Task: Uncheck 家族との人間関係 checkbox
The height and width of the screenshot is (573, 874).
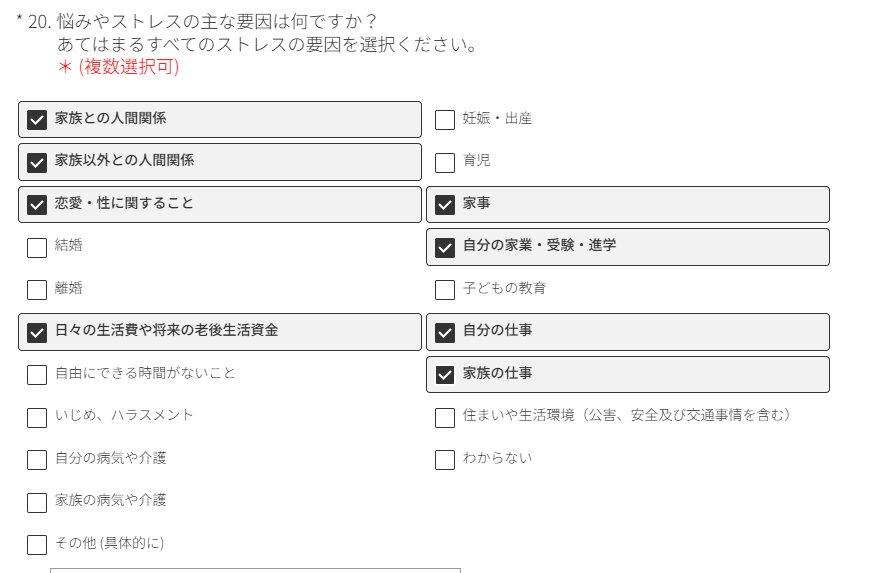Action: (x=37, y=120)
